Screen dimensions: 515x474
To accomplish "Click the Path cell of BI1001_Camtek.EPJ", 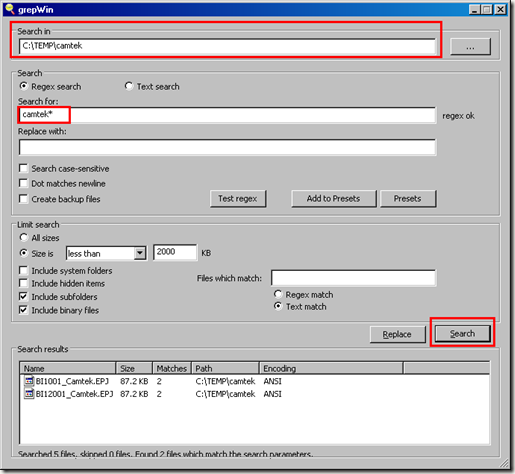I will [x=225, y=381].
